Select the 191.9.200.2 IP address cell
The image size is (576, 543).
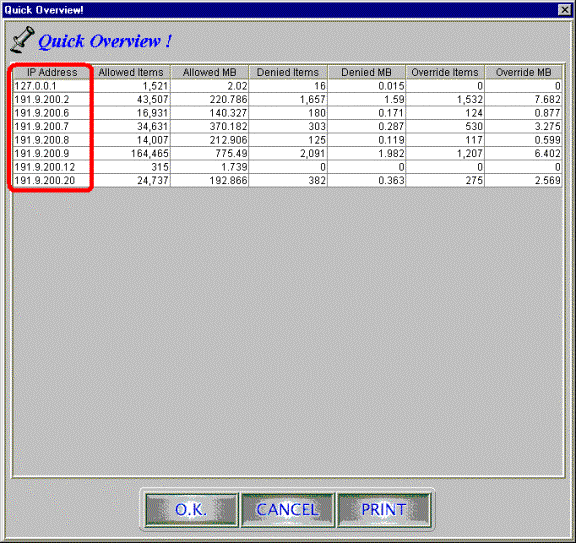(52, 100)
